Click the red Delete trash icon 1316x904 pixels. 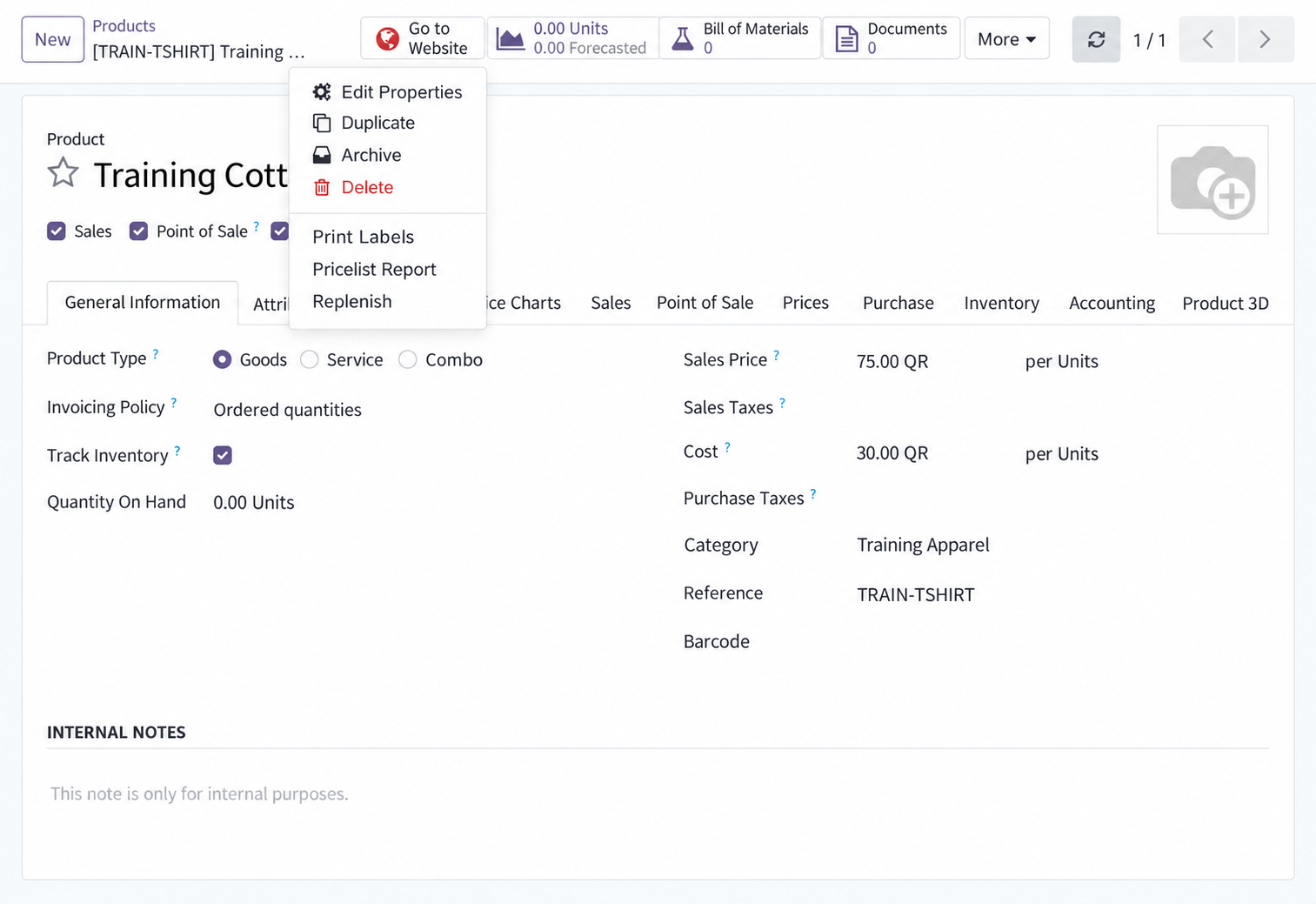[x=322, y=187]
